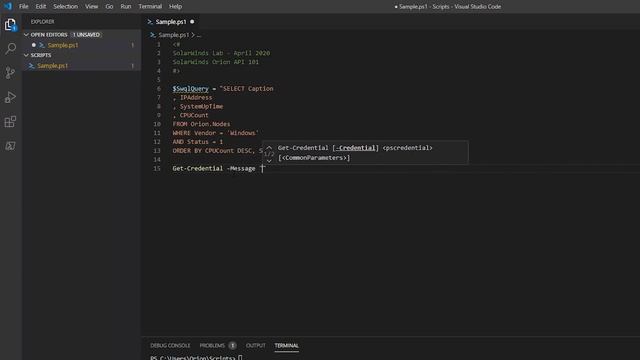This screenshot has height=360, width=640.
Task: Click the VS Code logo icon
Action: (8, 6)
